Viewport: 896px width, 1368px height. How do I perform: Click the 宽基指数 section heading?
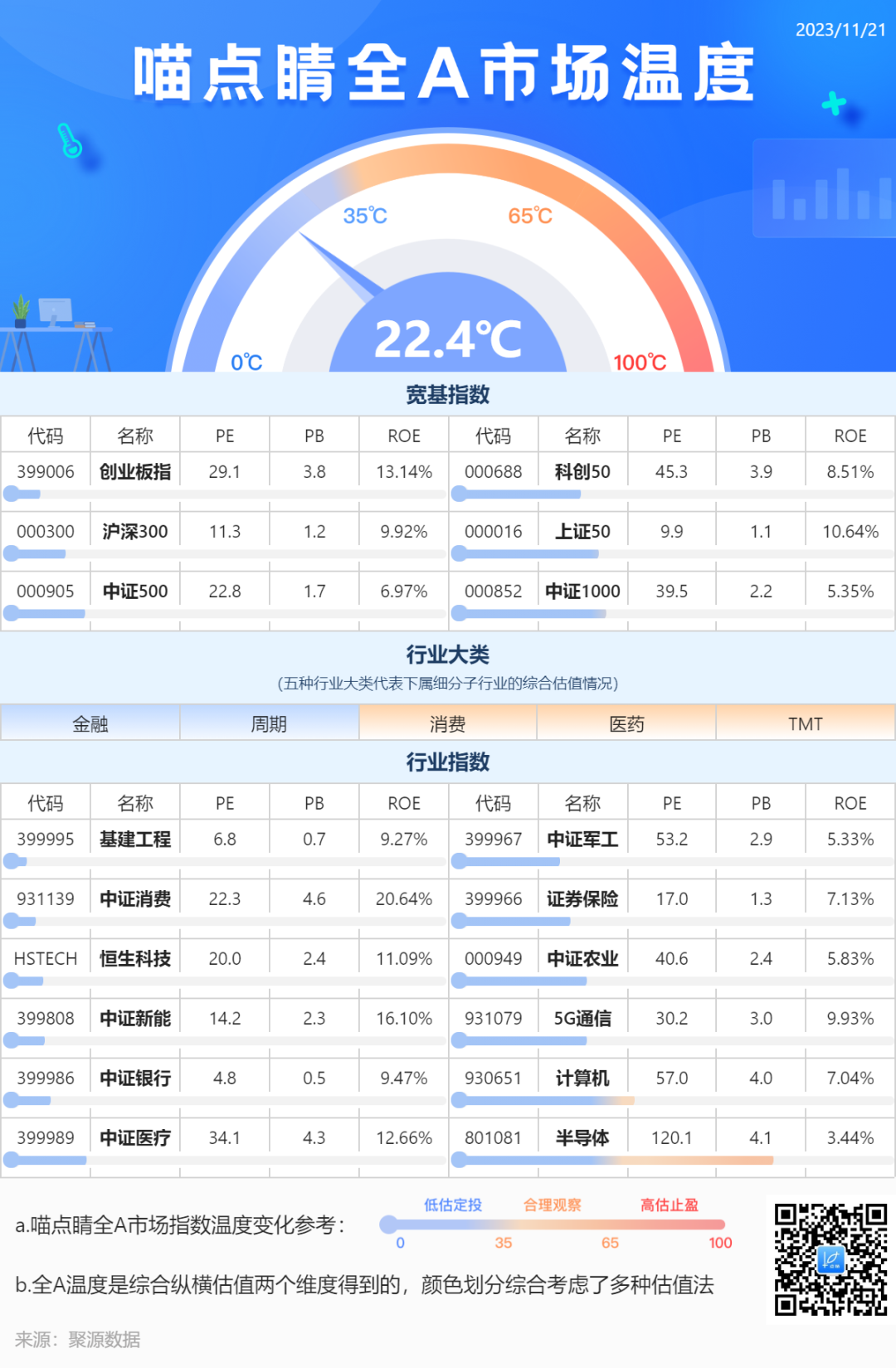pyautogui.click(x=448, y=394)
